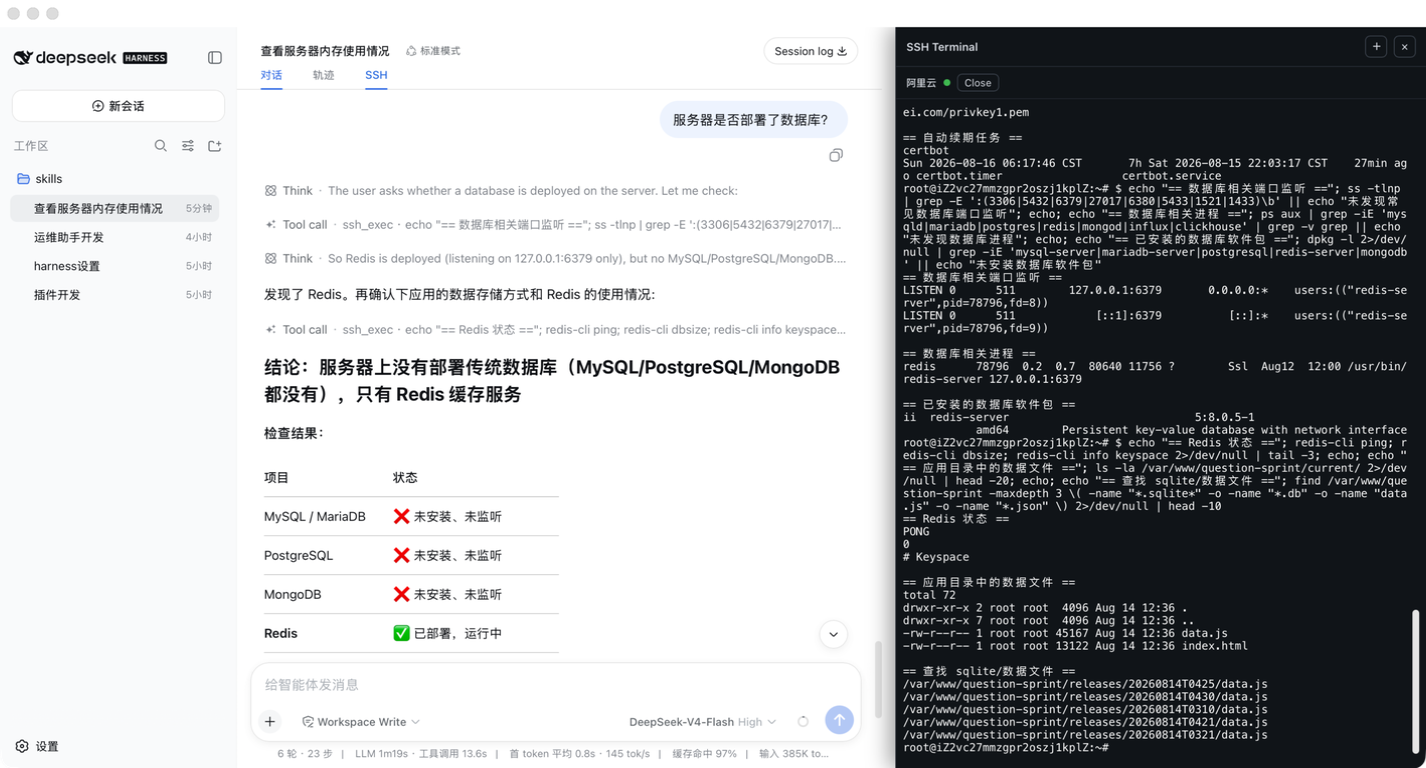This screenshot has width=1426, height=768.
Task: Send the message with the arrow button
Action: coord(839,719)
